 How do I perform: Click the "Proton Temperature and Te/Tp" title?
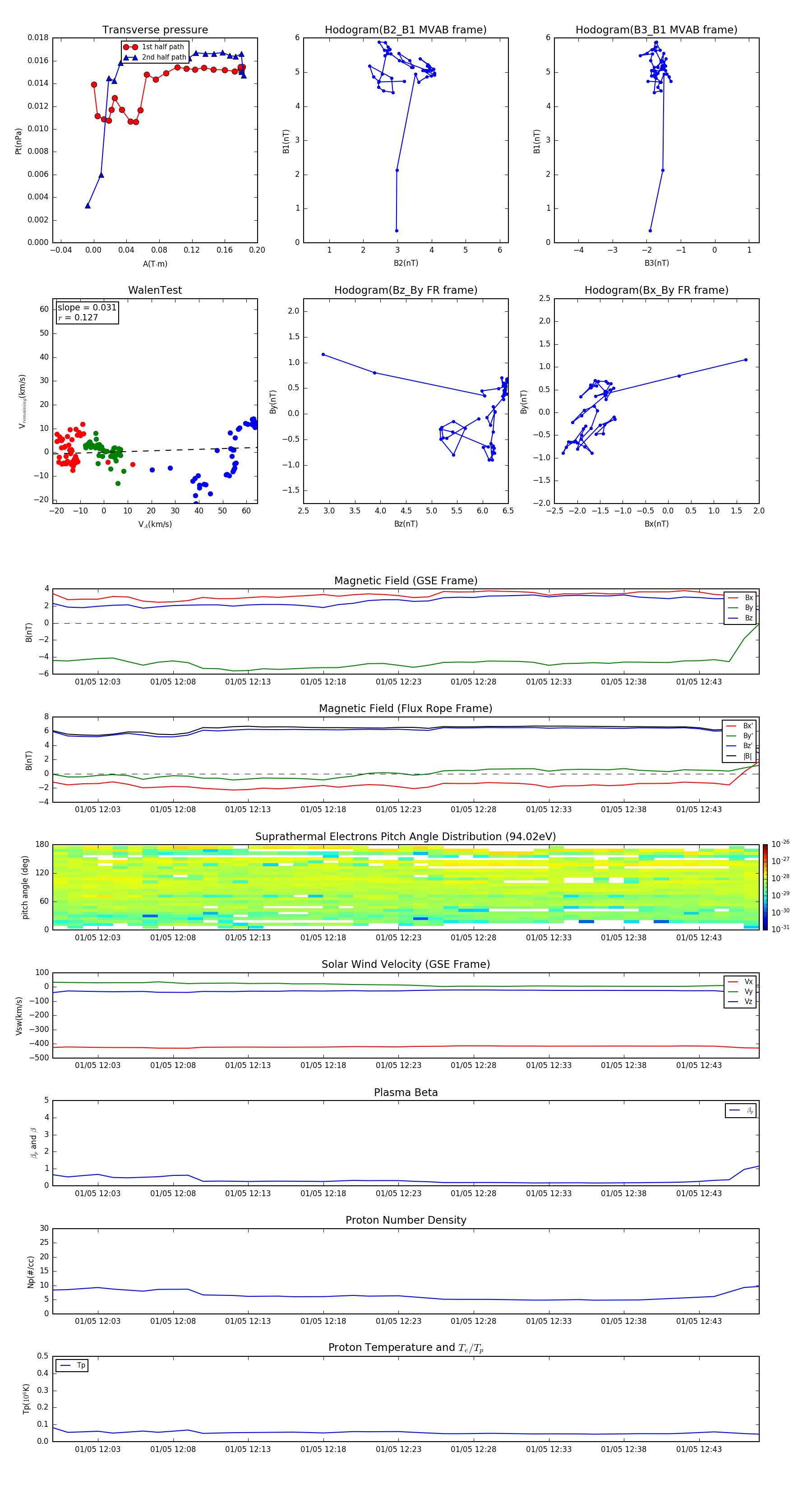tap(406, 1348)
